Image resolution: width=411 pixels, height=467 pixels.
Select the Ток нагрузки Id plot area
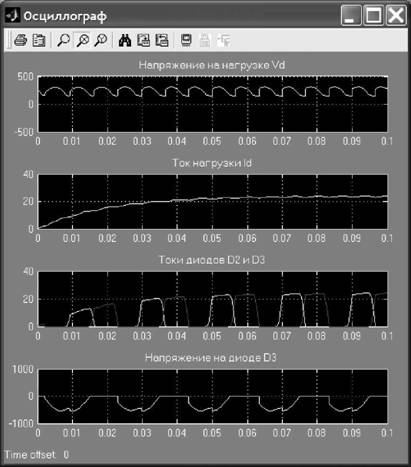[213, 202]
